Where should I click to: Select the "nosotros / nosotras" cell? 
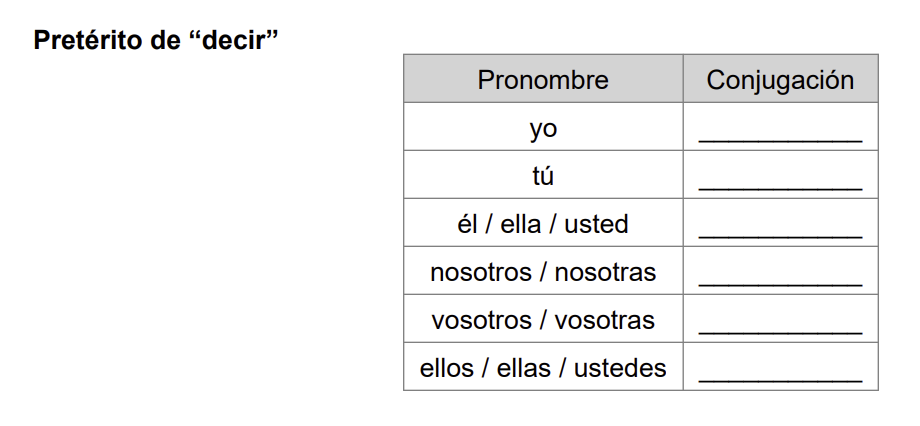click(x=543, y=272)
